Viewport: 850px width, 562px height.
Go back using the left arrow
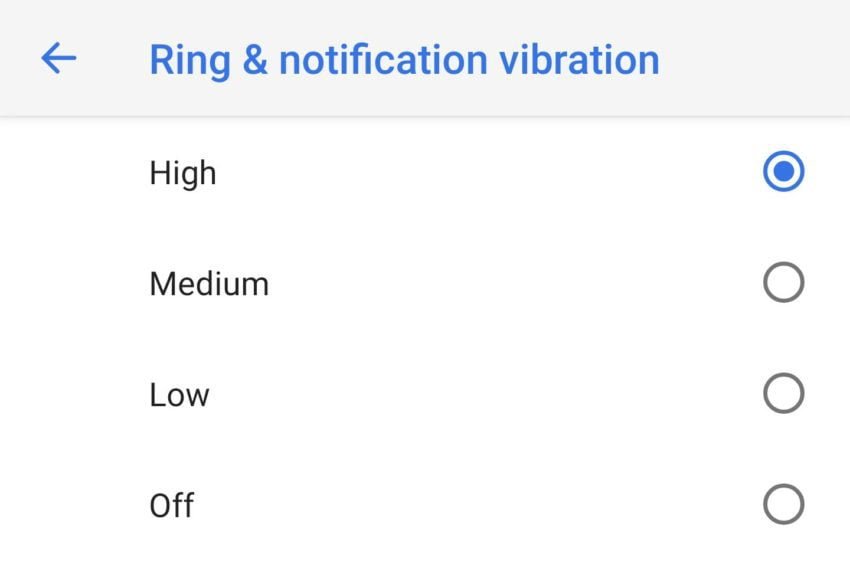click(x=59, y=59)
